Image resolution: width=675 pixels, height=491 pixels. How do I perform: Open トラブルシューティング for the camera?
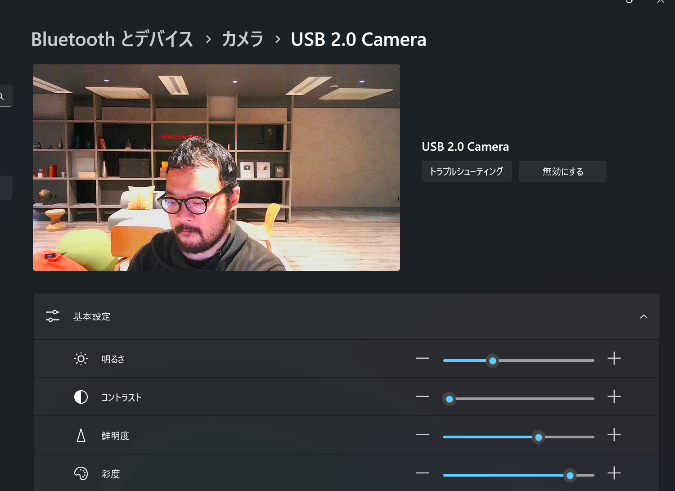pos(467,172)
